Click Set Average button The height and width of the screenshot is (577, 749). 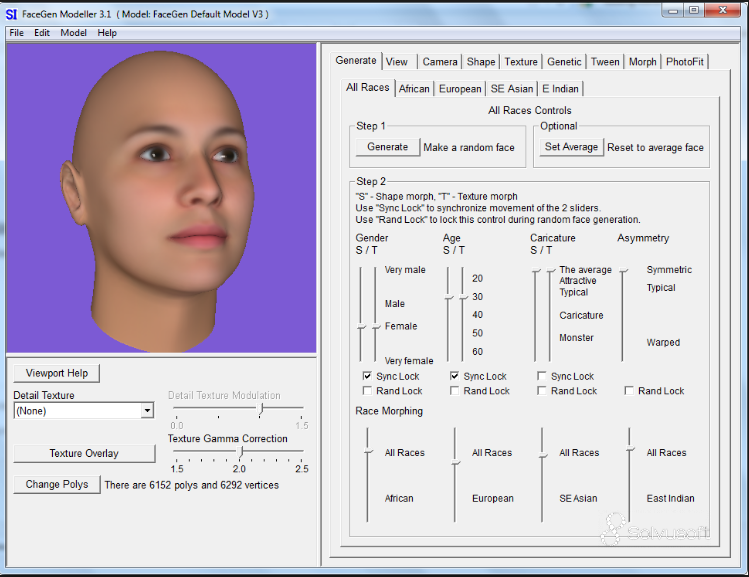point(571,147)
